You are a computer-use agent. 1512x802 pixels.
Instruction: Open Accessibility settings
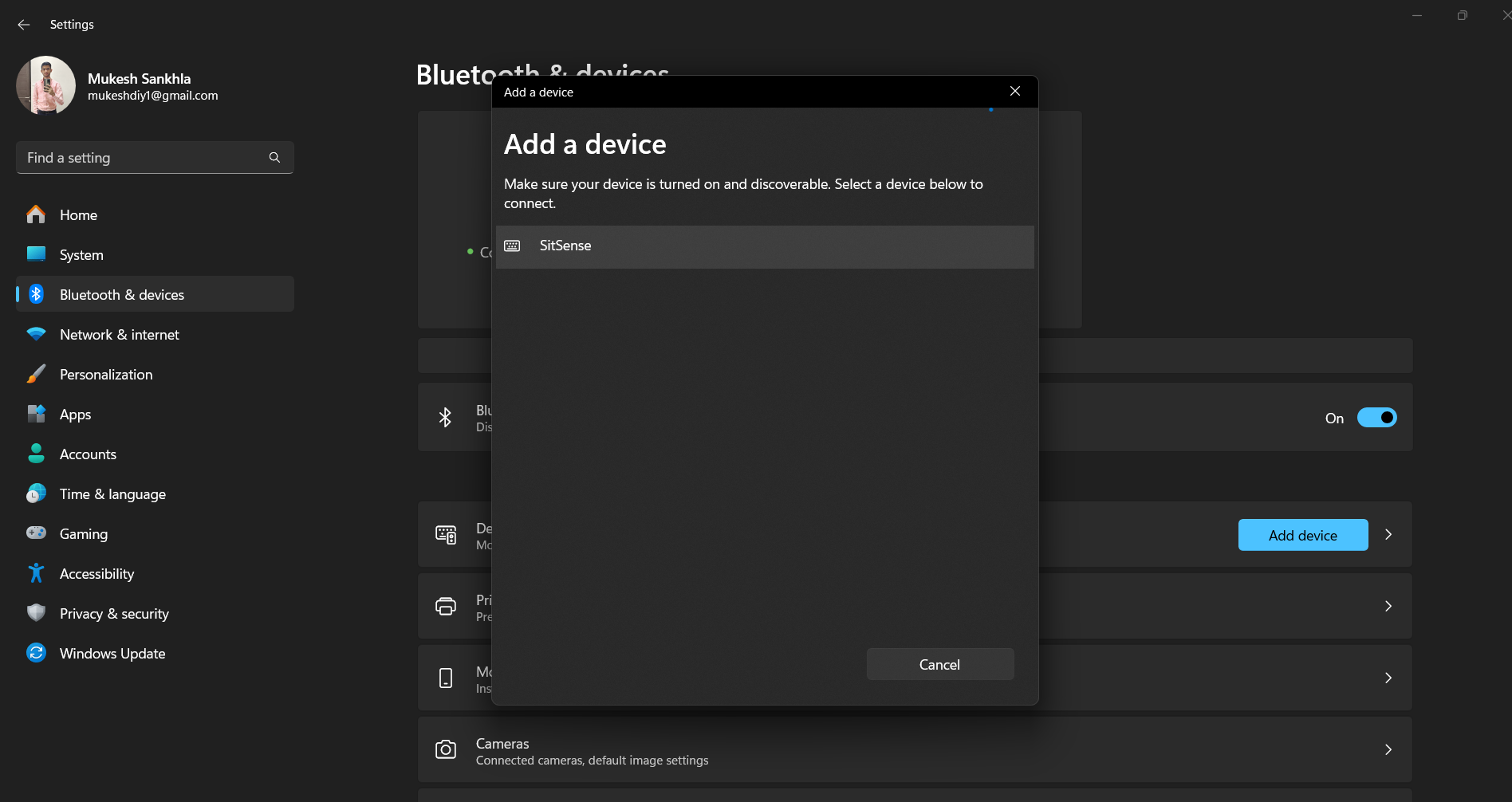pos(155,573)
